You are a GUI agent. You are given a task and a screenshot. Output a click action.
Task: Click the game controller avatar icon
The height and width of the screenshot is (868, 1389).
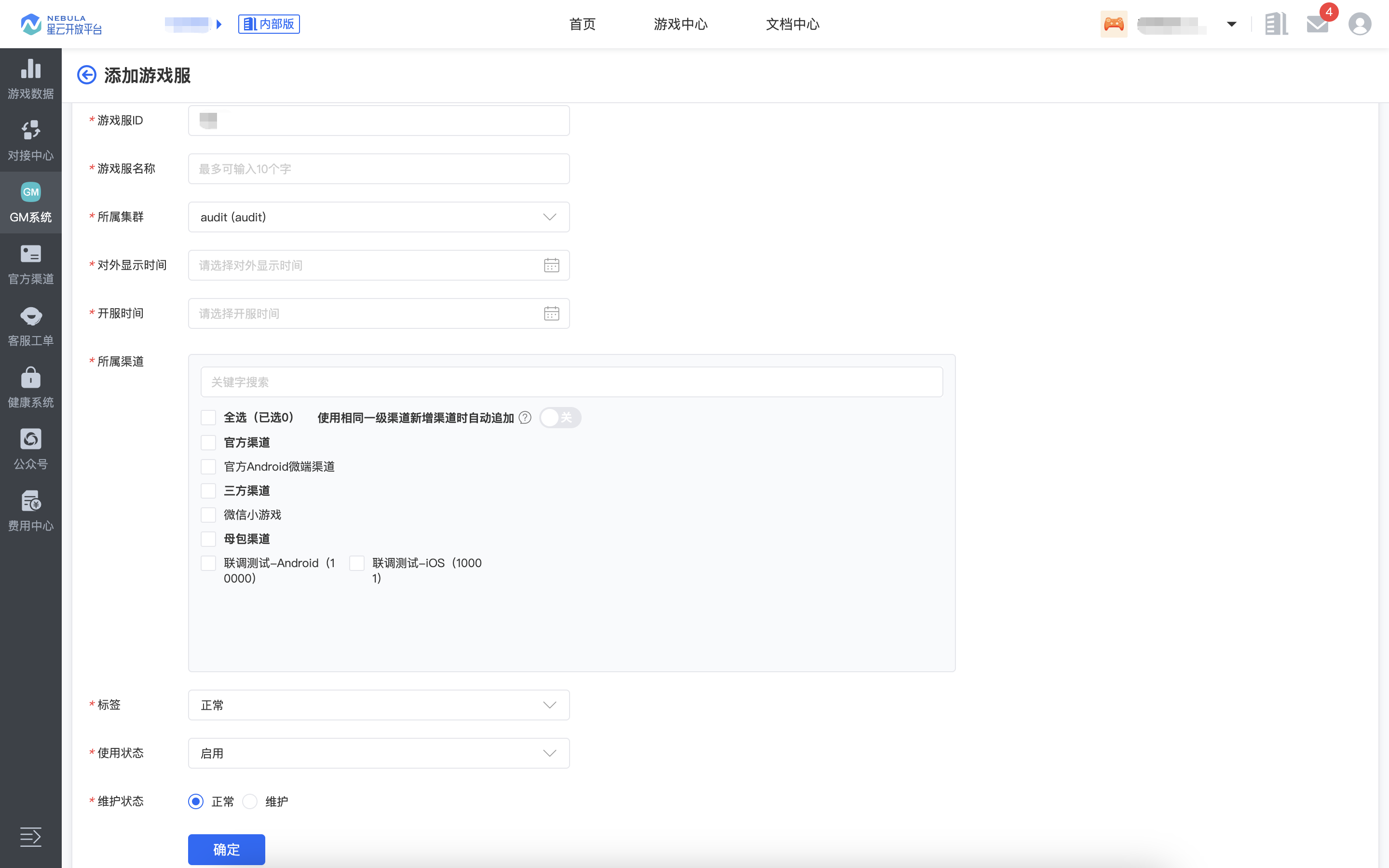pos(1114,24)
